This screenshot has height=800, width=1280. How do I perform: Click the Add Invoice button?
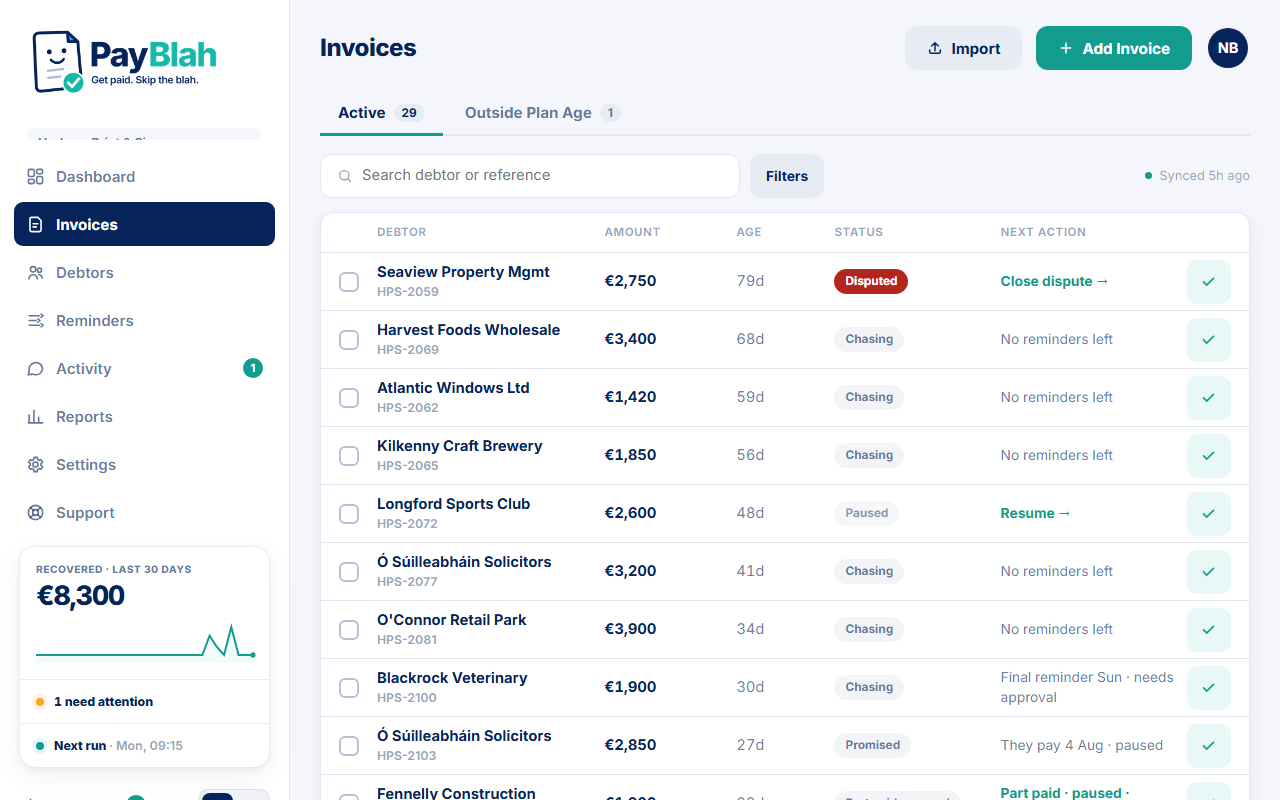click(1114, 48)
